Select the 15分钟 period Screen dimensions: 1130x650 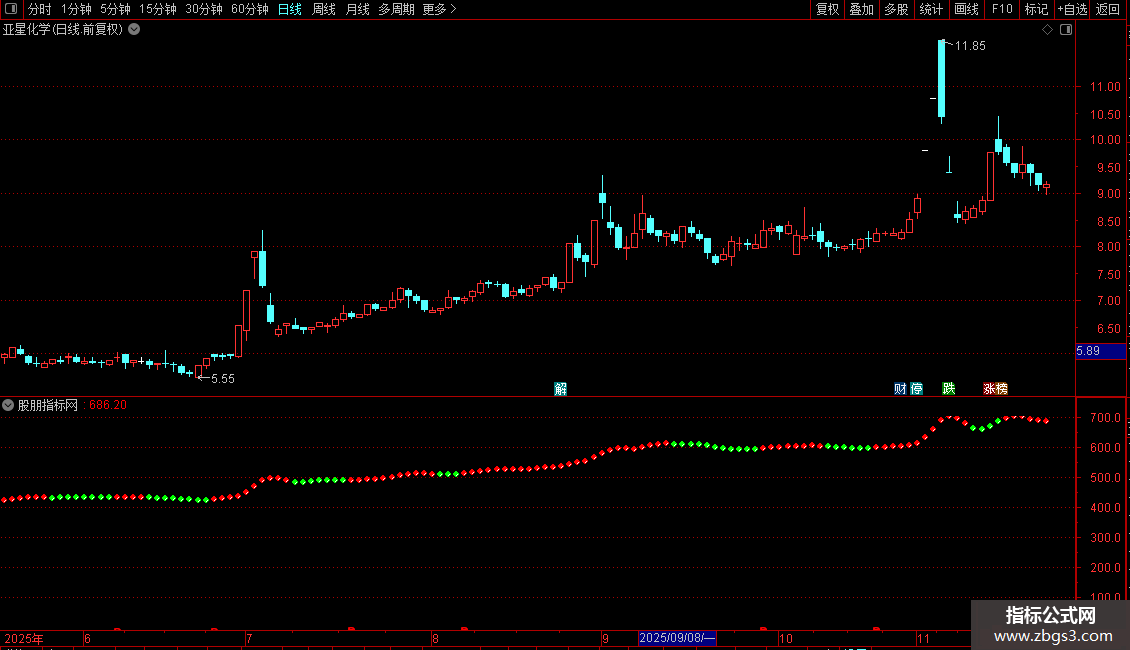[x=158, y=9]
